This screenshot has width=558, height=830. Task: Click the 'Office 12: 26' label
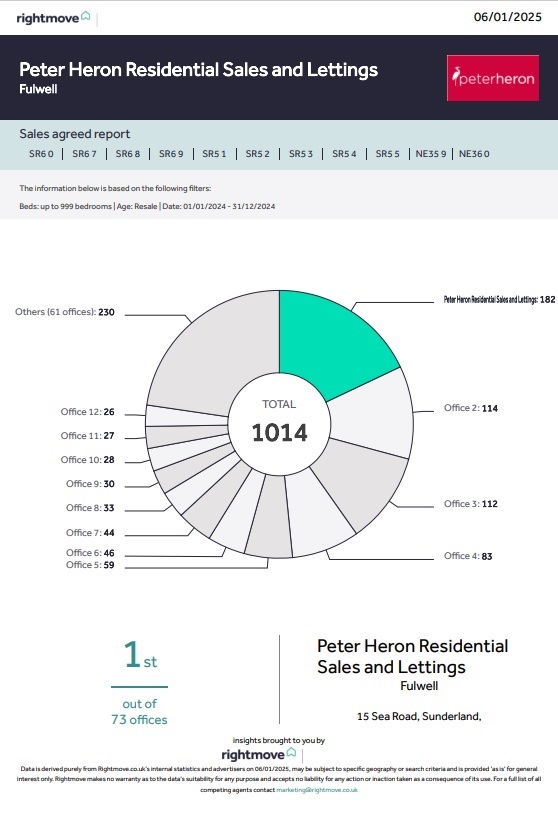coord(87,412)
